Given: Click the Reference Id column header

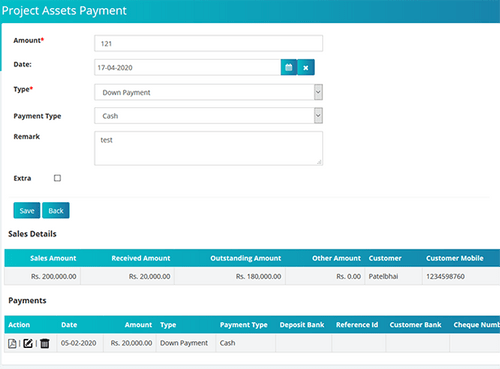Looking at the screenshot, I should [x=357, y=325].
